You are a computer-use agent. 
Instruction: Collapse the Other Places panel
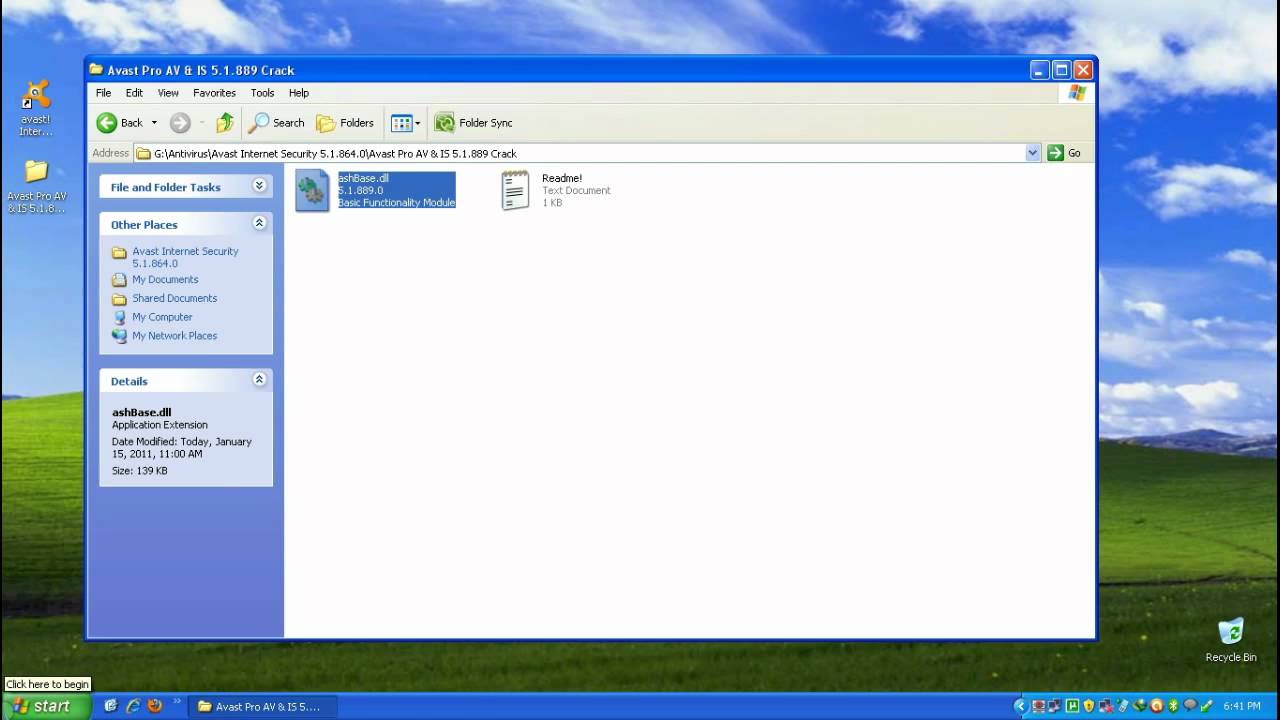(259, 223)
